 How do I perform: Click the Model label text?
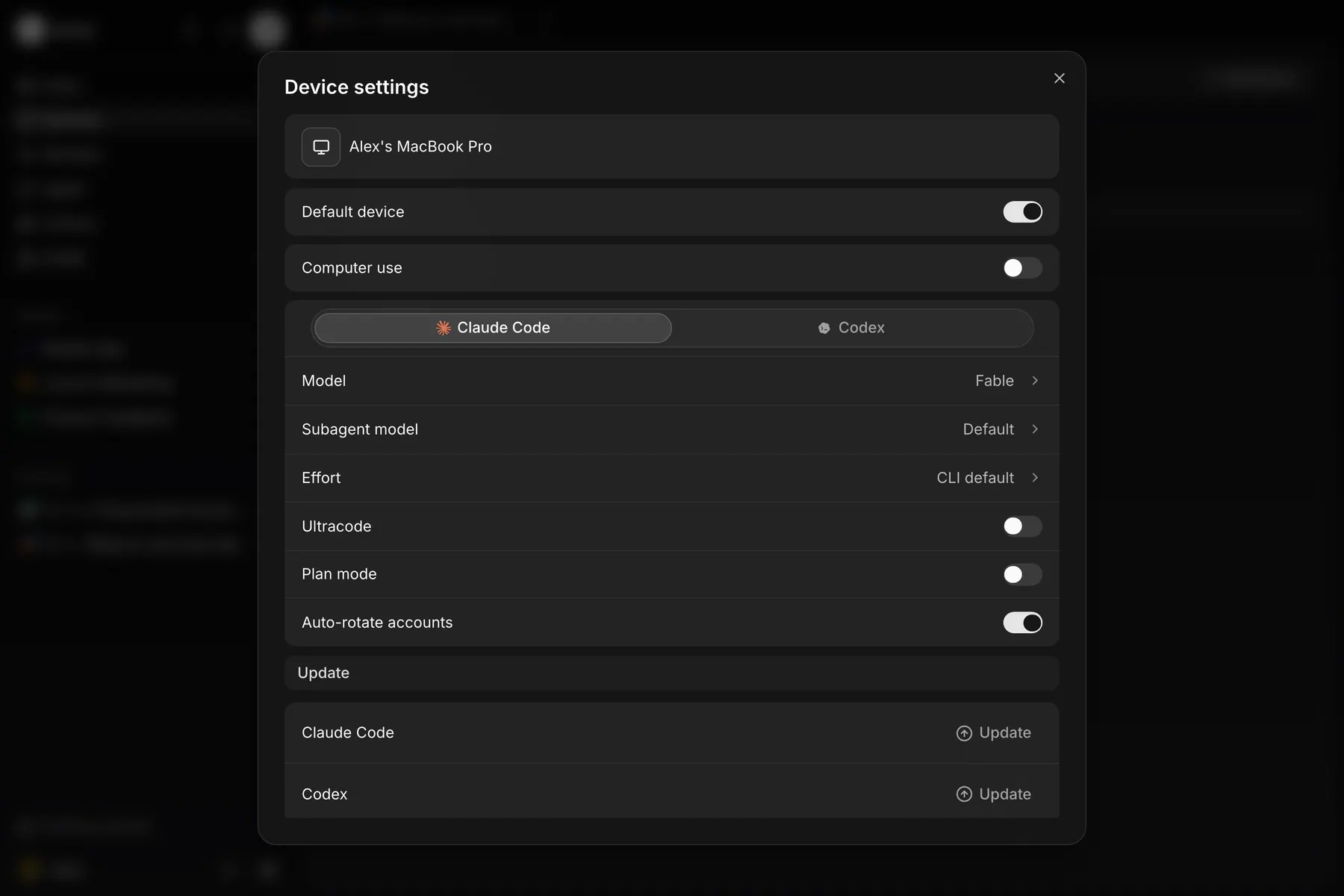[x=323, y=381]
